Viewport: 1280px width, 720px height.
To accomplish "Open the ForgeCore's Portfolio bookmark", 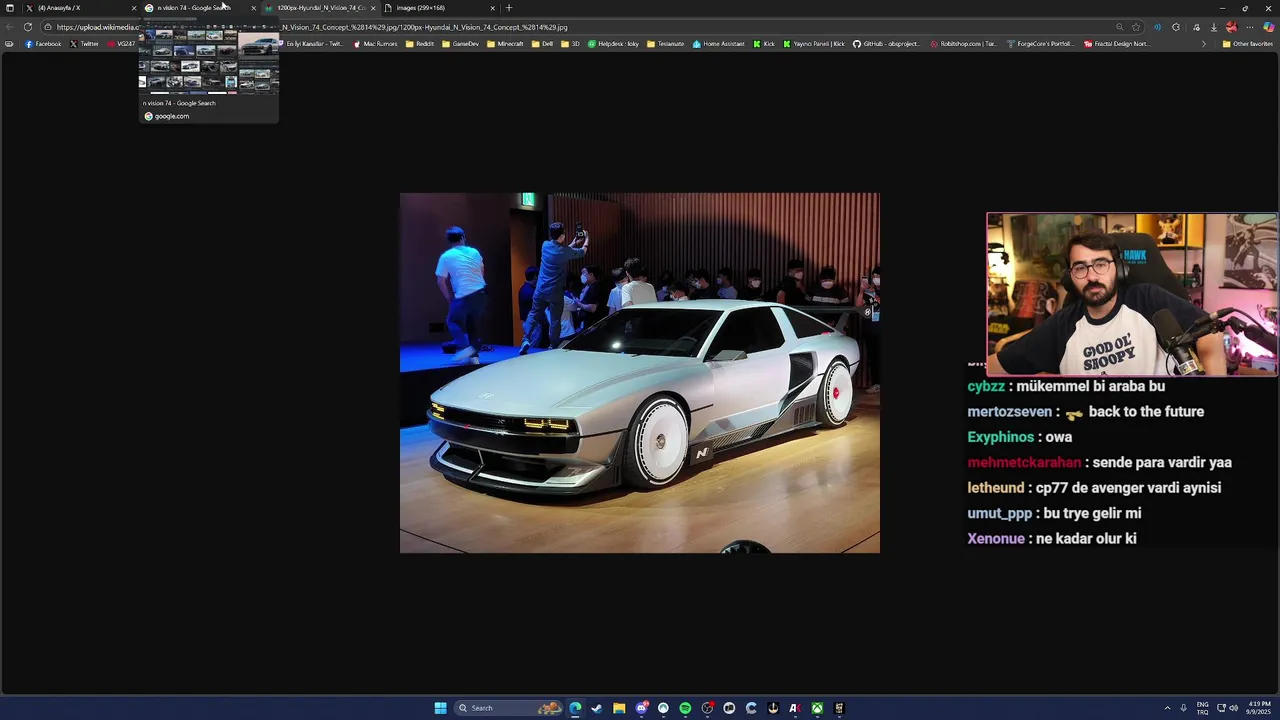I will 1040,44.
